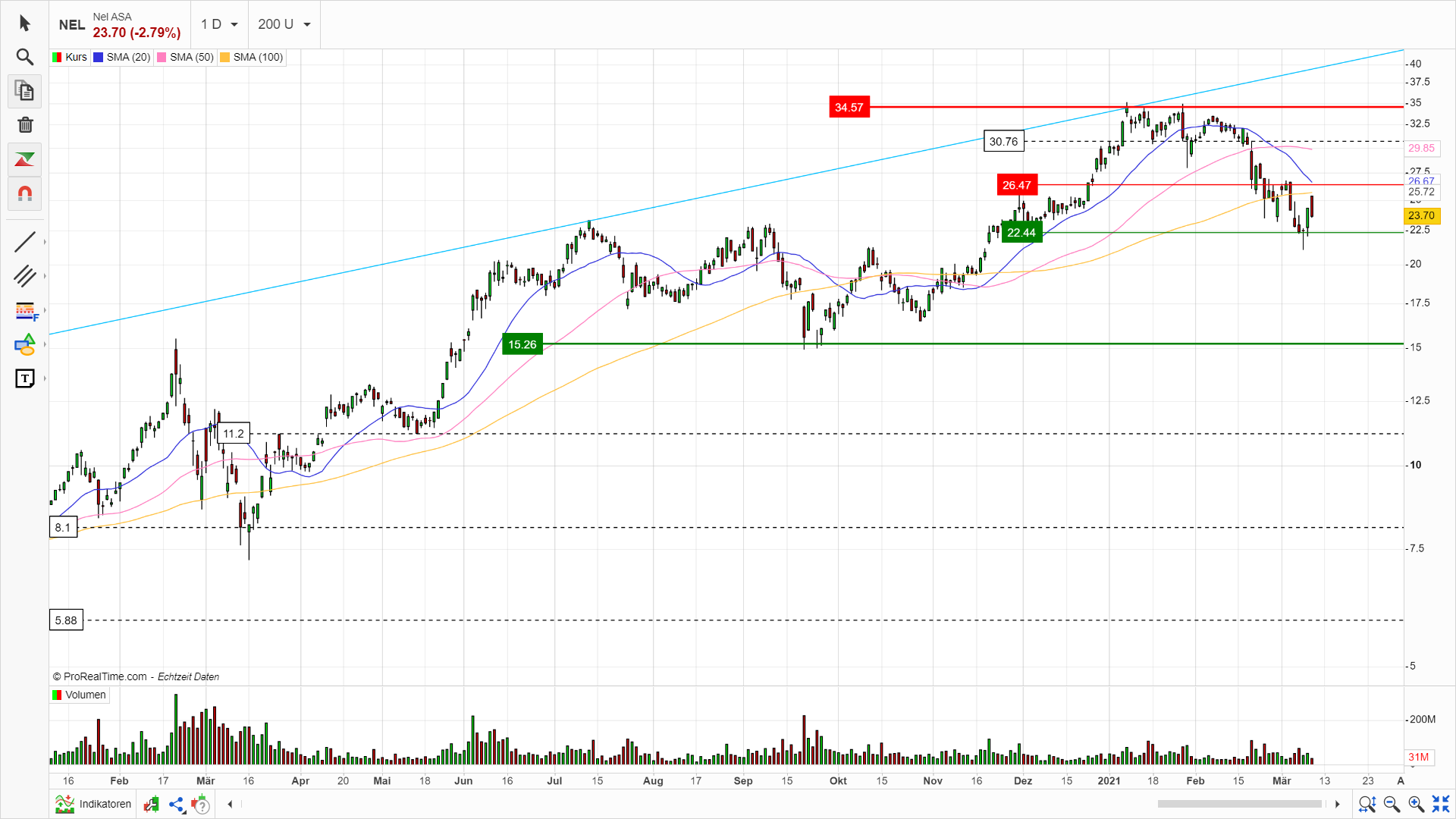The height and width of the screenshot is (819, 1456).
Task: Click the zoom out magnifier icon
Action: (1391, 804)
